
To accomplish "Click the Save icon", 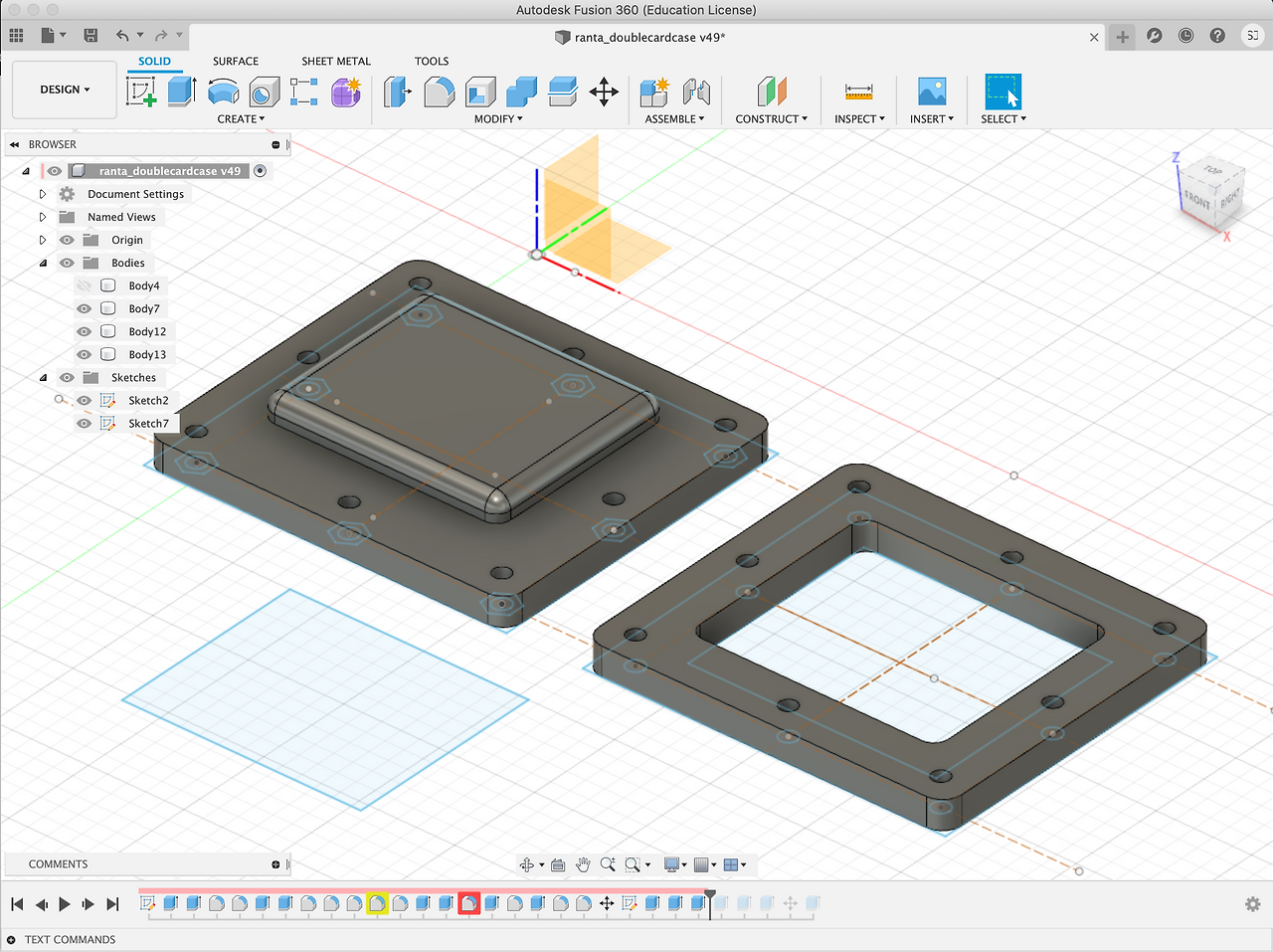I will point(91,35).
